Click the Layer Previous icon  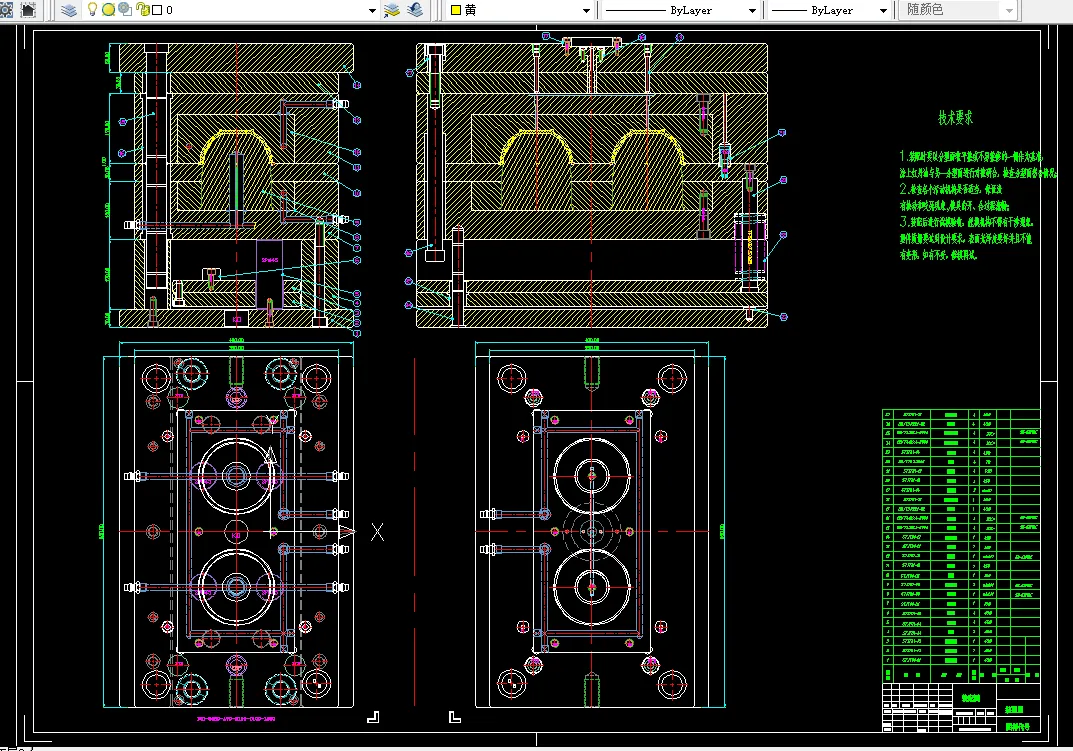(415, 10)
